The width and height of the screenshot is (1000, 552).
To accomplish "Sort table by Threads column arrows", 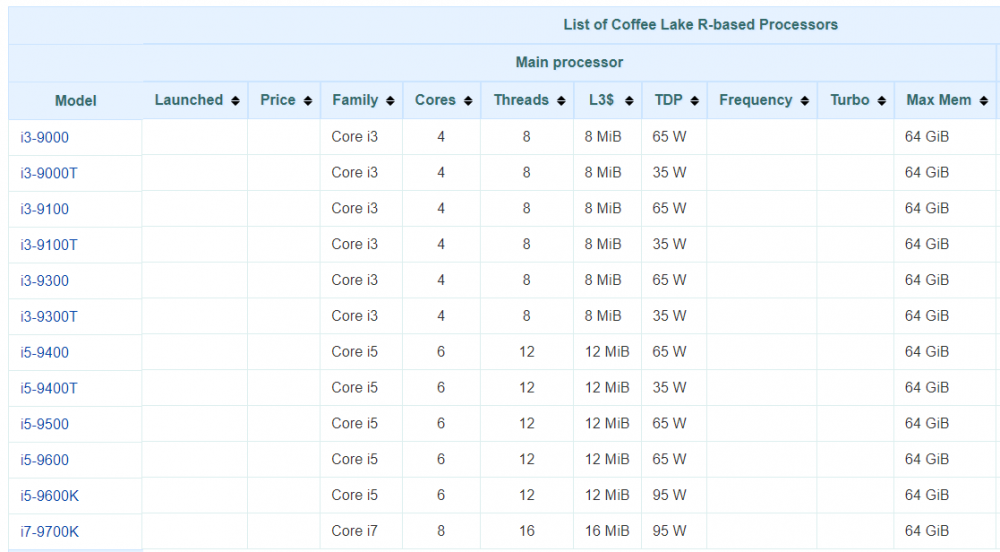I will click(561, 101).
